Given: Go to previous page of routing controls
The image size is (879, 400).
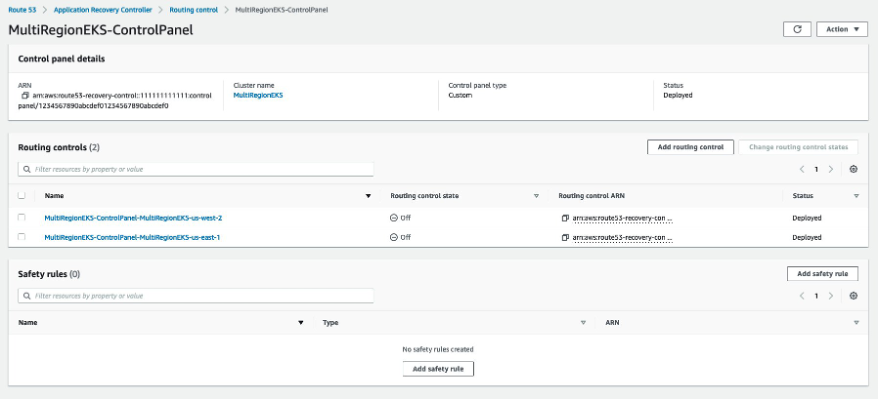Looking at the screenshot, I should tap(802, 169).
